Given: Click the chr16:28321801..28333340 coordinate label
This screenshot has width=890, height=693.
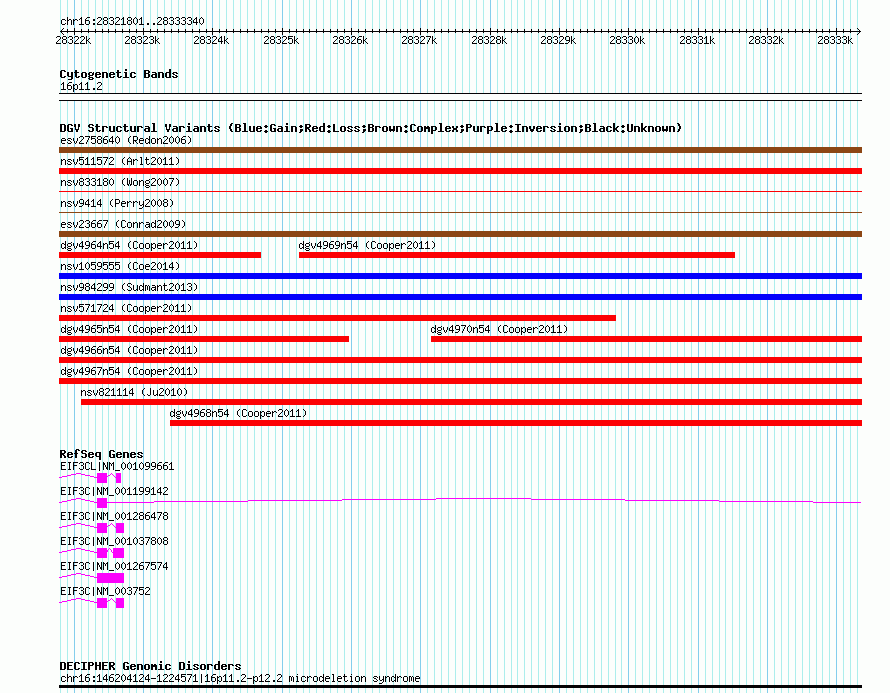Looking at the screenshot, I should click(132, 22).
